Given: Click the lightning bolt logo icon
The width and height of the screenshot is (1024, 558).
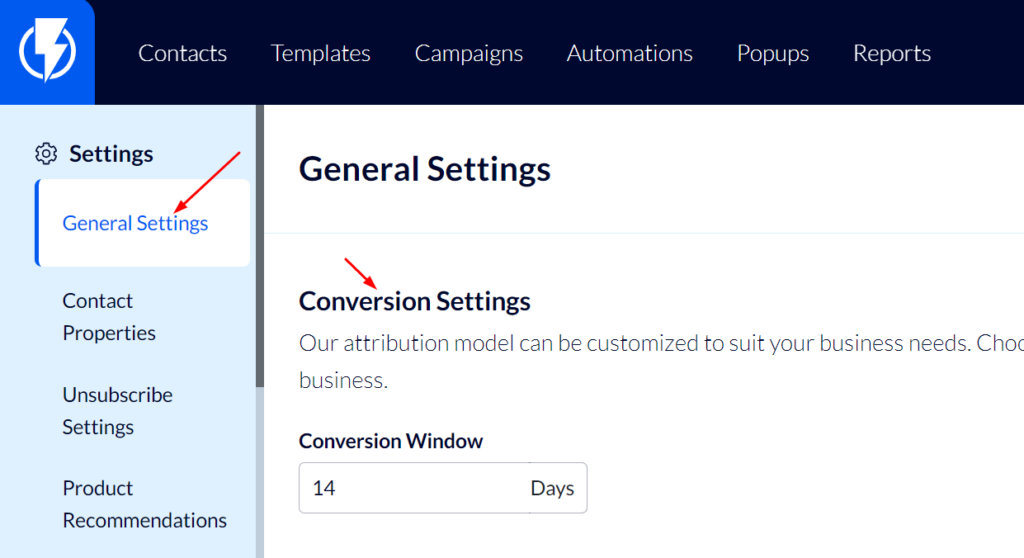Looking at the screenshot, I should (x=47, y=50).
